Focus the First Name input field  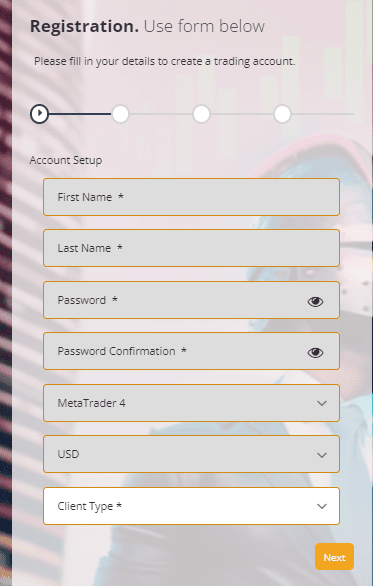coord(191,197)
